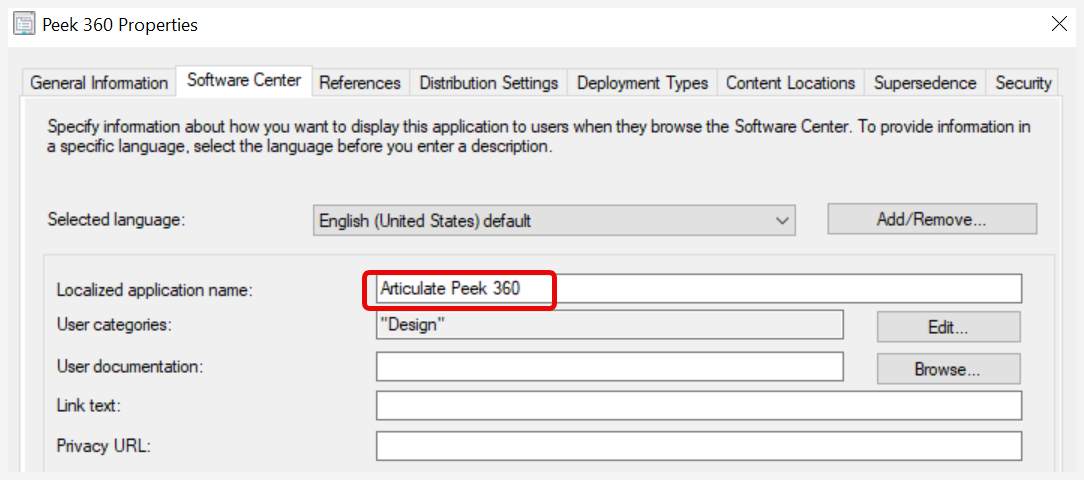Focus the Link text field
The height and width of the screenshot is (480, 1084).
point(699,406)
